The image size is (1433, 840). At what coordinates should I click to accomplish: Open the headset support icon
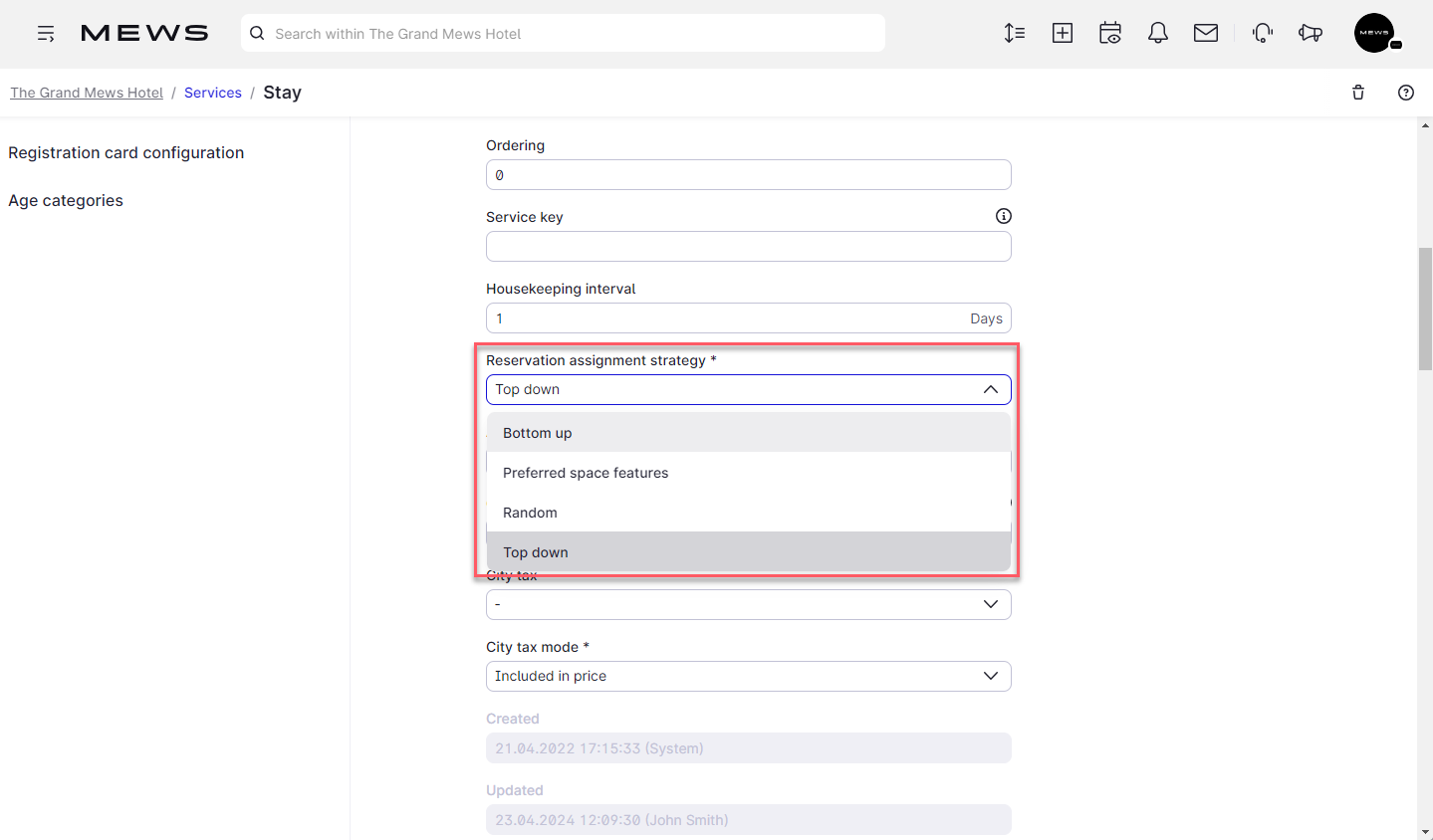pyautogui.click(x=1262, y=33)
